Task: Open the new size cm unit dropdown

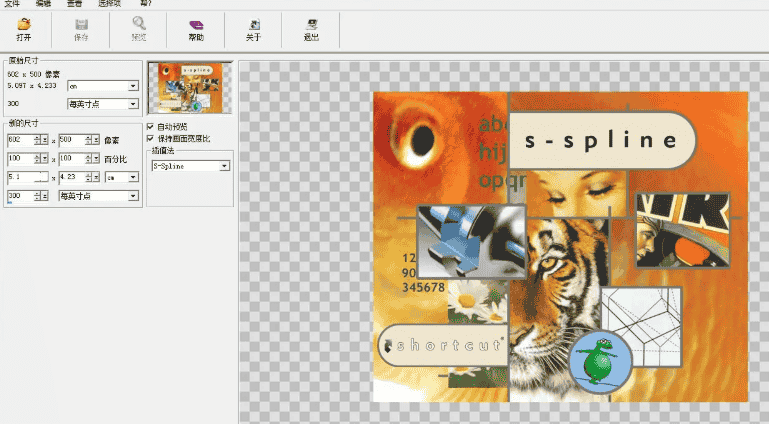Action: pyautogui.click(x=133, y=177)
